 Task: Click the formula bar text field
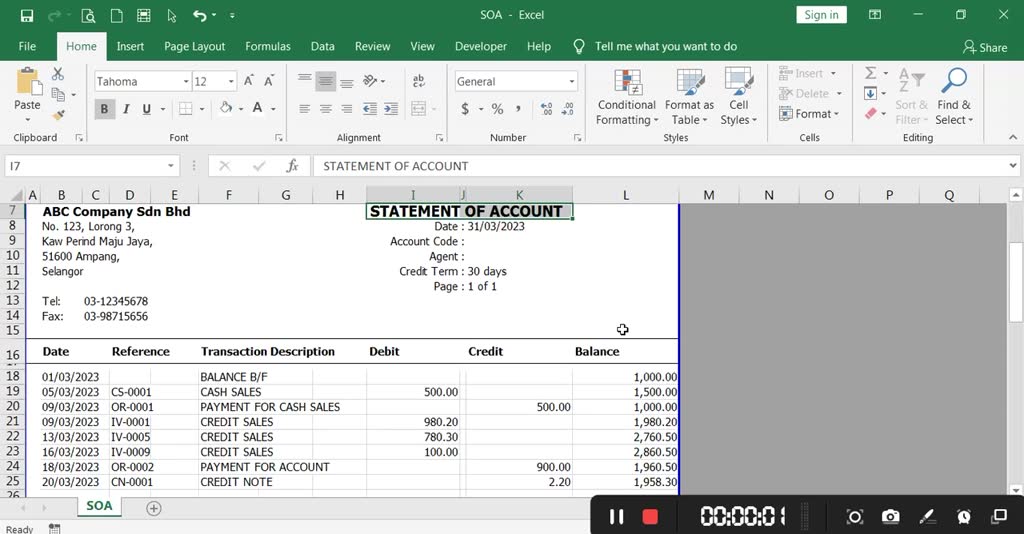tap(660, 166)
